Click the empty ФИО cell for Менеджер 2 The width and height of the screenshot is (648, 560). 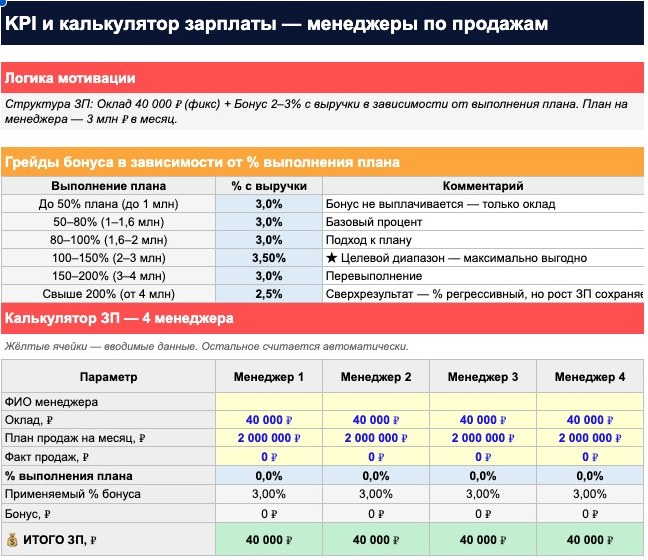click(376, 402)
